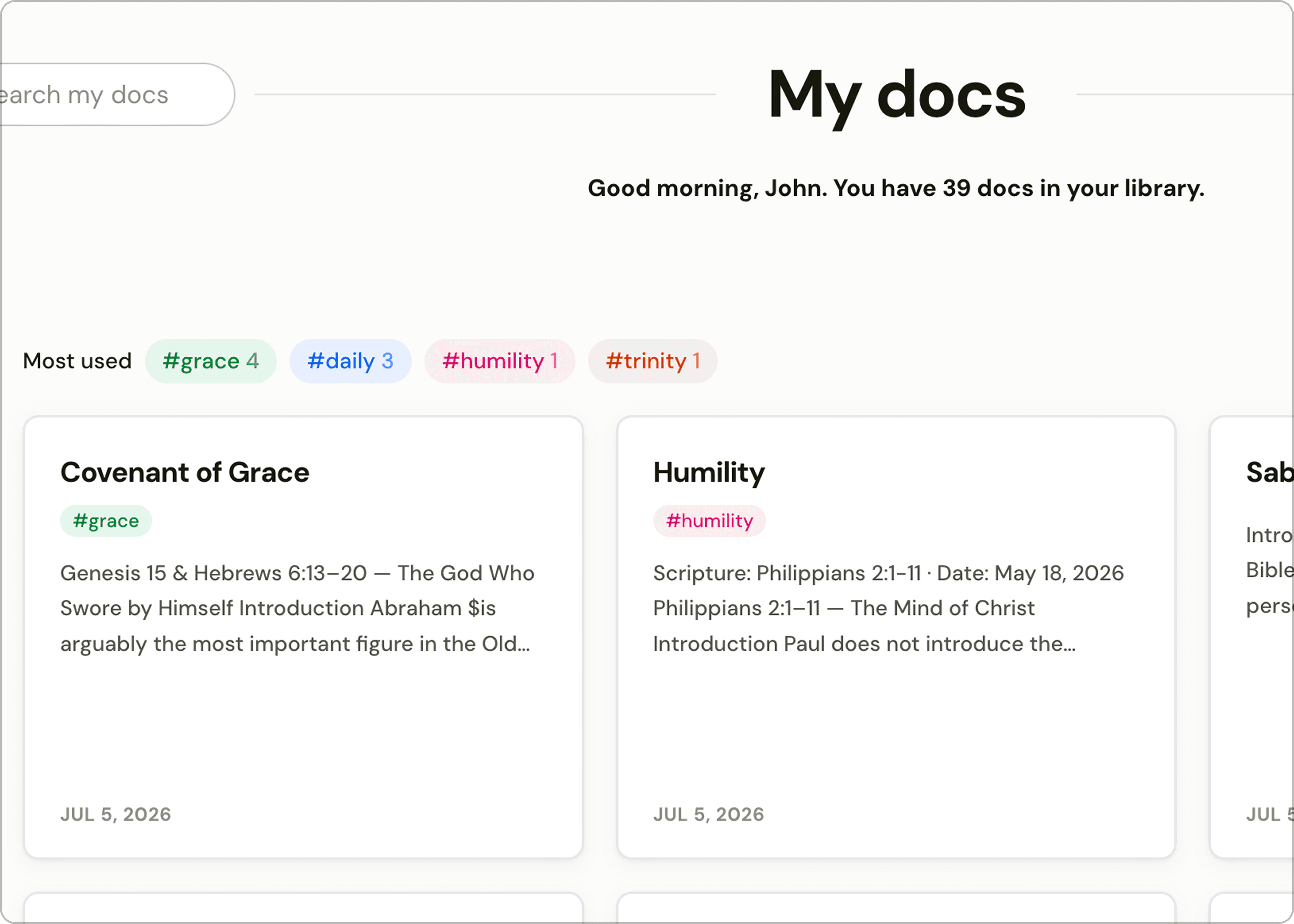Open the Covenant of Grace doc title

tap(185, 472)
